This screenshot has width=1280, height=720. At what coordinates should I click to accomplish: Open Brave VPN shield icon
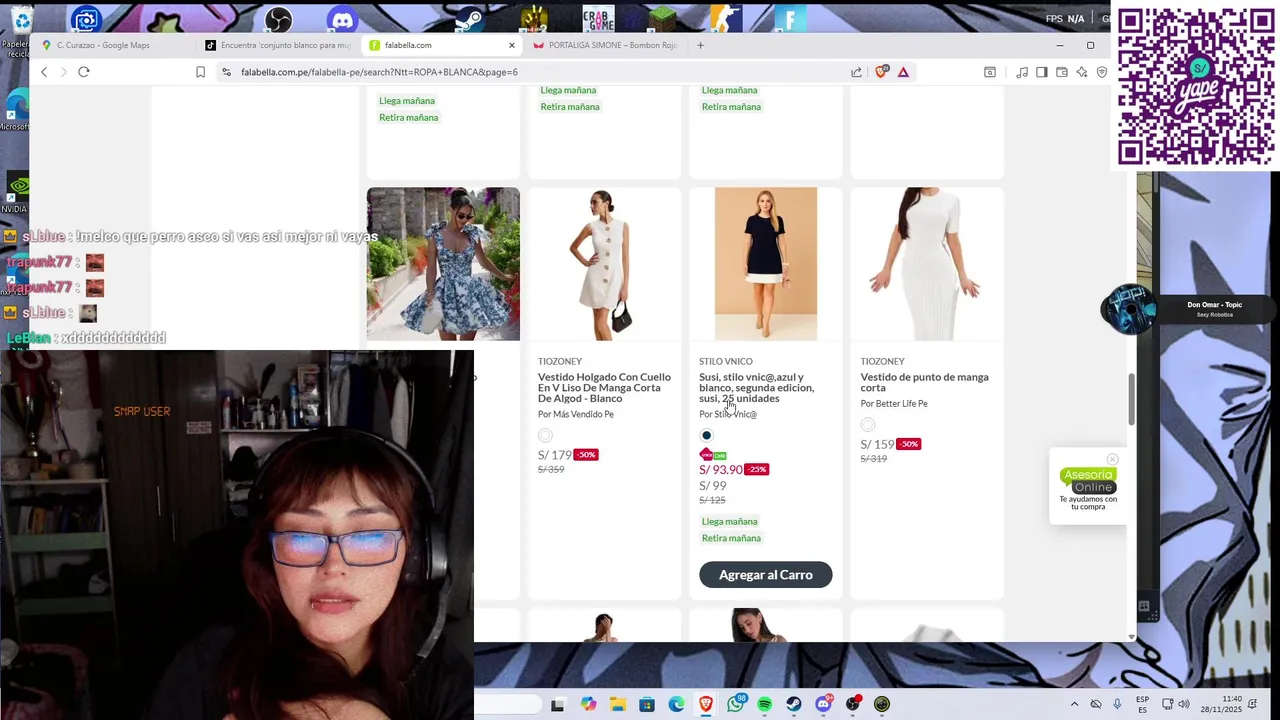tap(1102, 72)
